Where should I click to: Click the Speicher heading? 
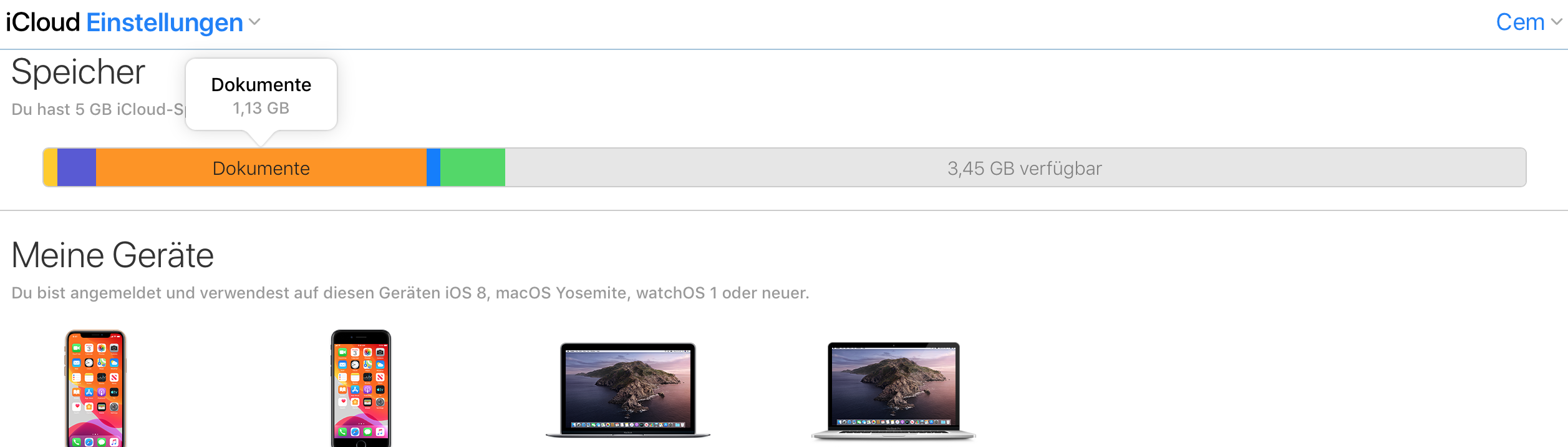pyautogui.click(x=78, y=72)
